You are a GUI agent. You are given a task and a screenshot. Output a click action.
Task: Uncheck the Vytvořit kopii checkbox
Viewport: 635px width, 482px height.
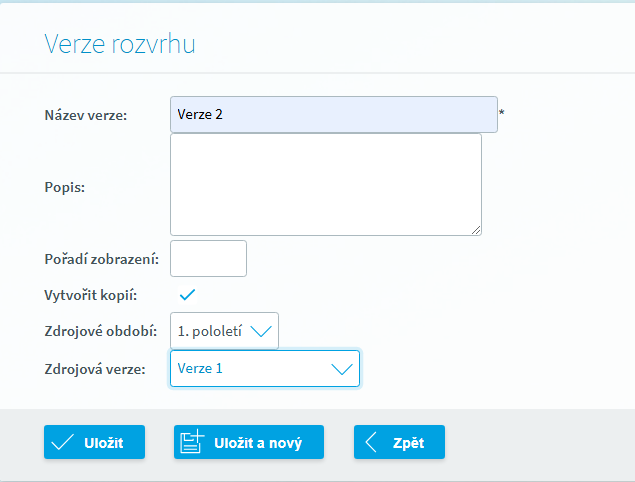click(186, 294)
